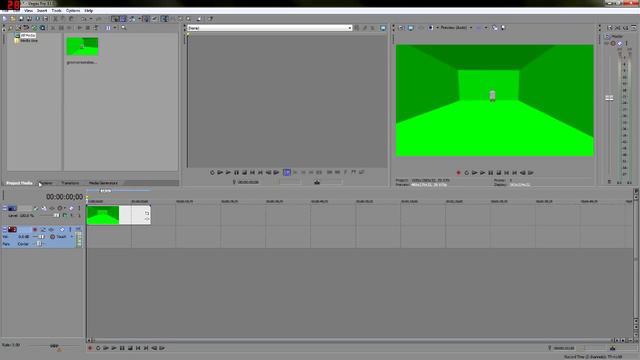Toggle Invert Phase on audio track
Image resolution: width=640 pixels, height=360 pixels.
click(43, 230)
